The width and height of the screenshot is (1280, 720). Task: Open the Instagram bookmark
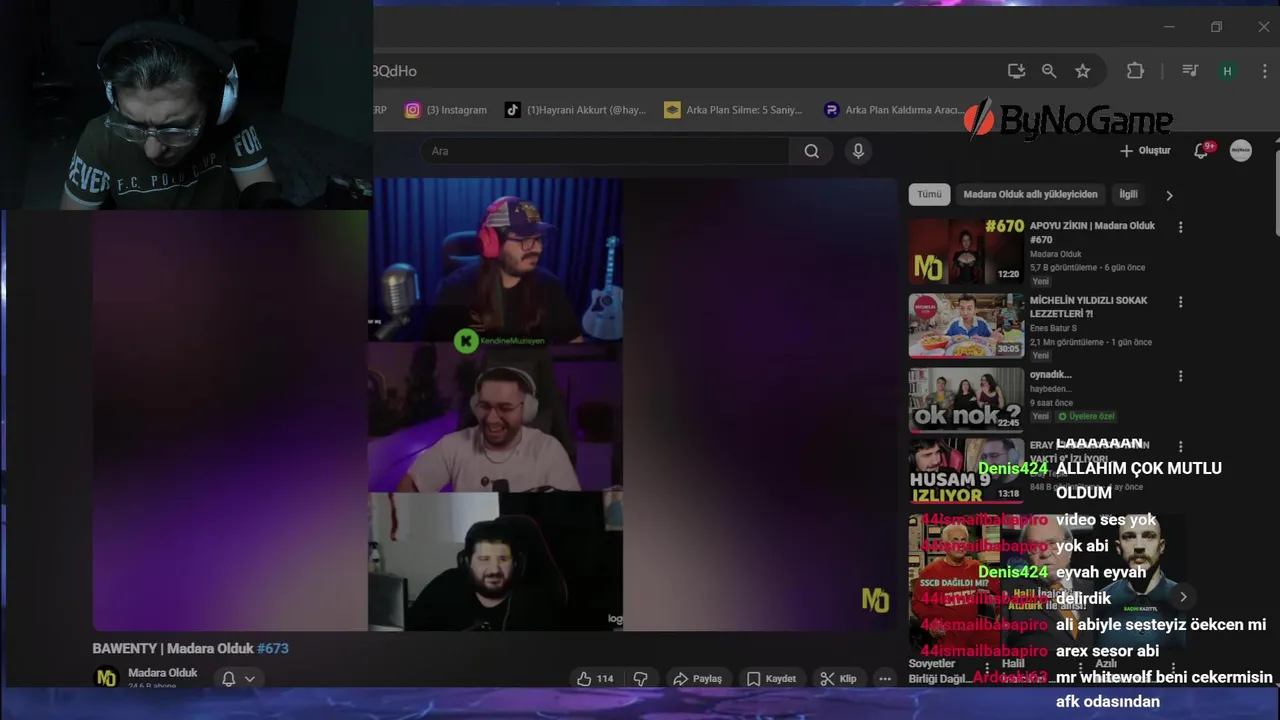(x=446, y=110)
